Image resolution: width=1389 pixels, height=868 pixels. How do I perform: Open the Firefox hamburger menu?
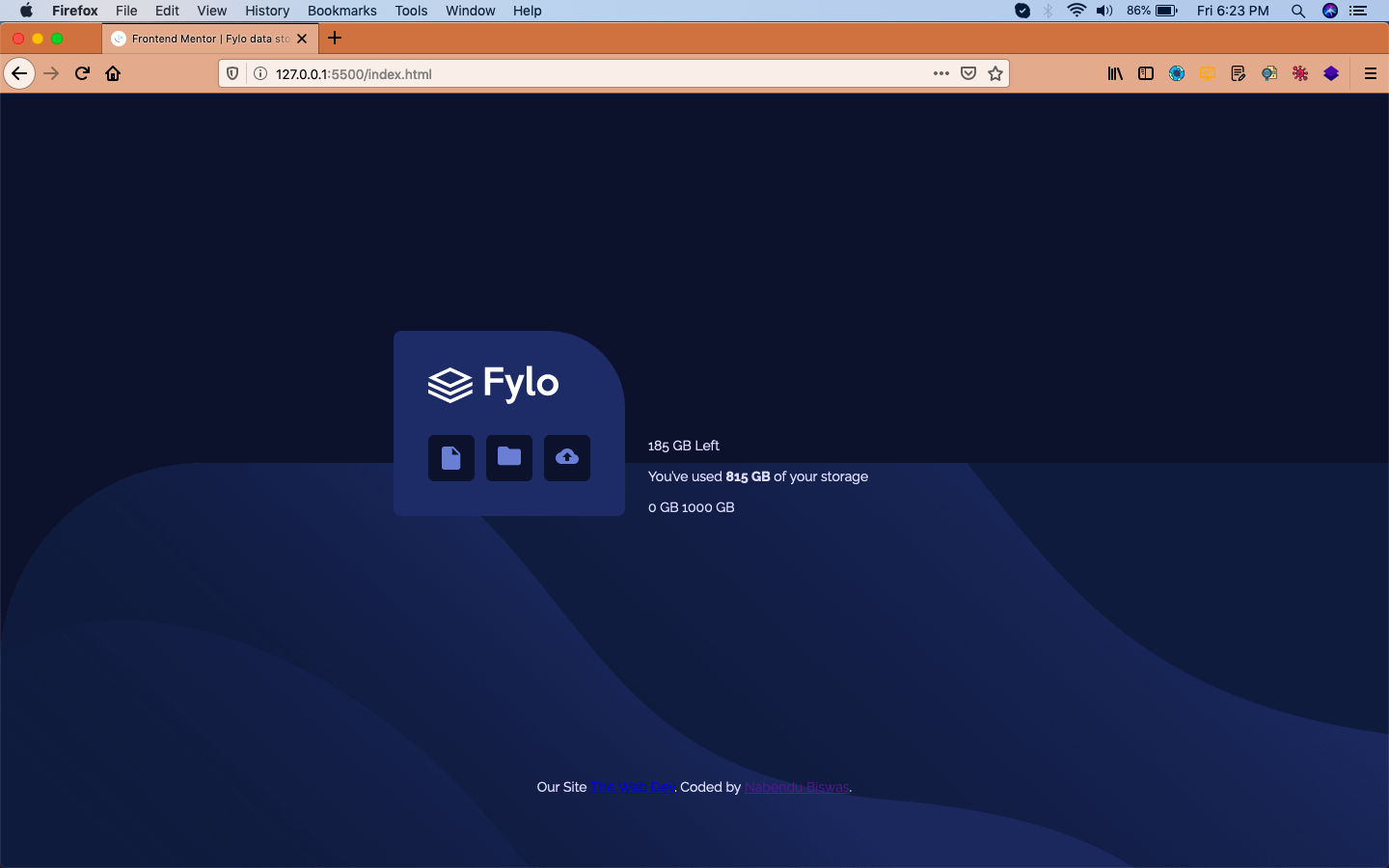pos(1370,73)
